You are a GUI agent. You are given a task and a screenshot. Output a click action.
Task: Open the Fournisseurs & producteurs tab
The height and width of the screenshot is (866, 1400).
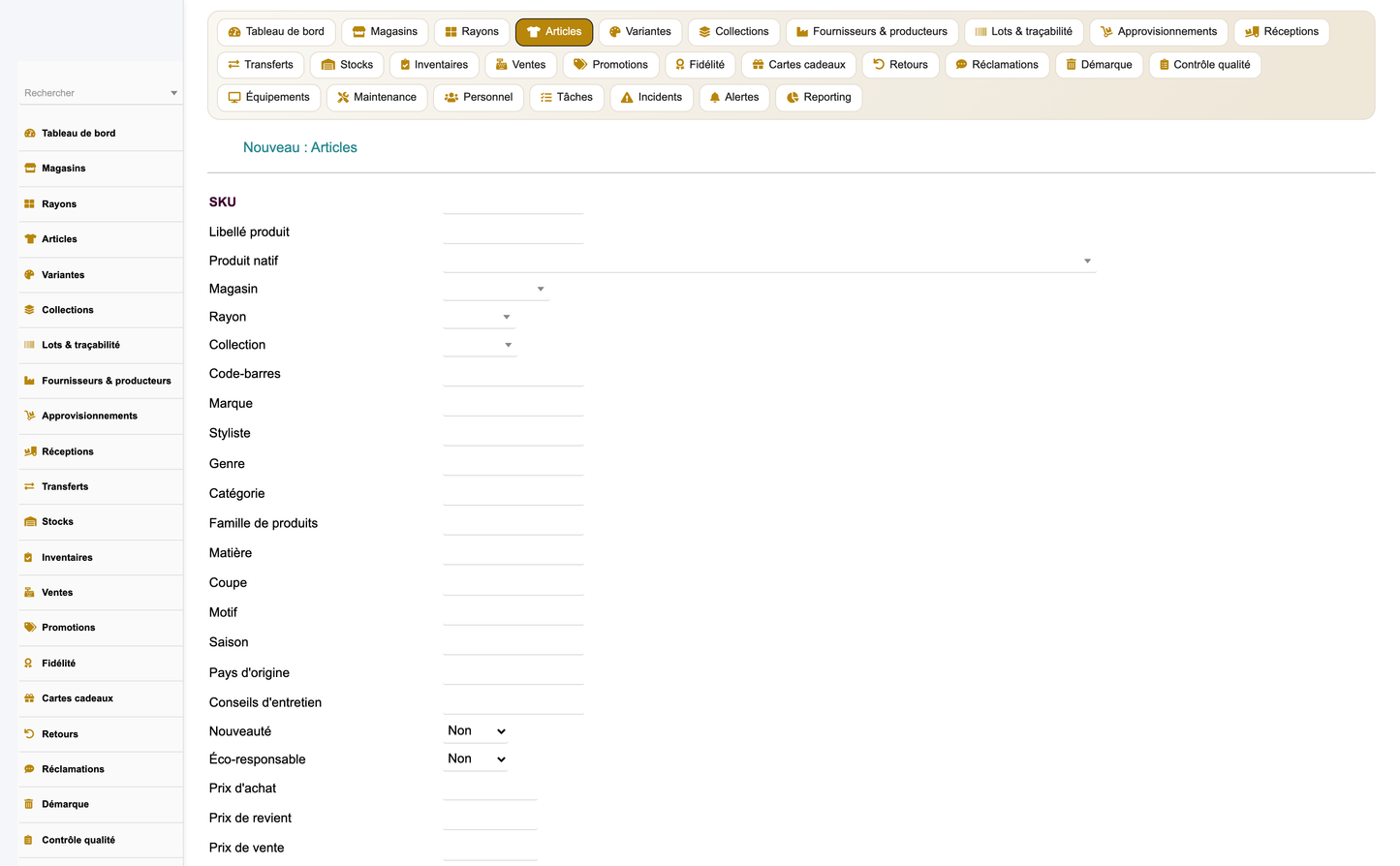(872, 32)
